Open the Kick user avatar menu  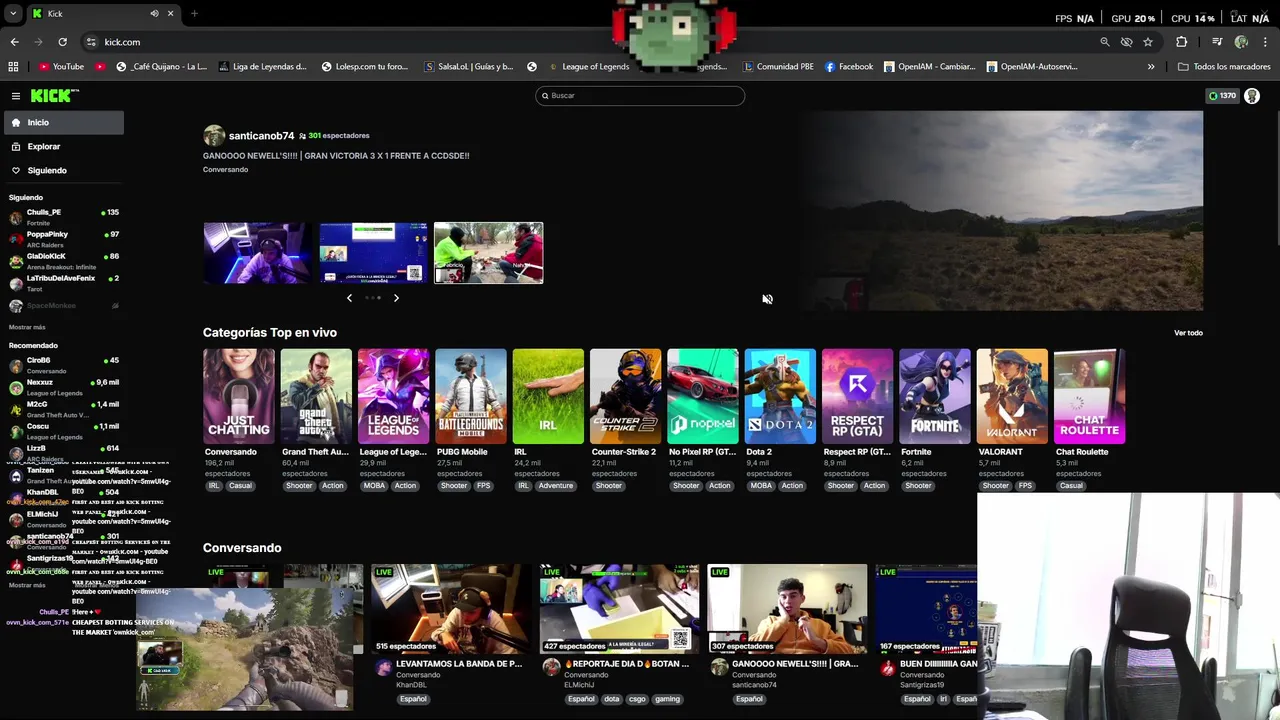[x=1252, y=96]
